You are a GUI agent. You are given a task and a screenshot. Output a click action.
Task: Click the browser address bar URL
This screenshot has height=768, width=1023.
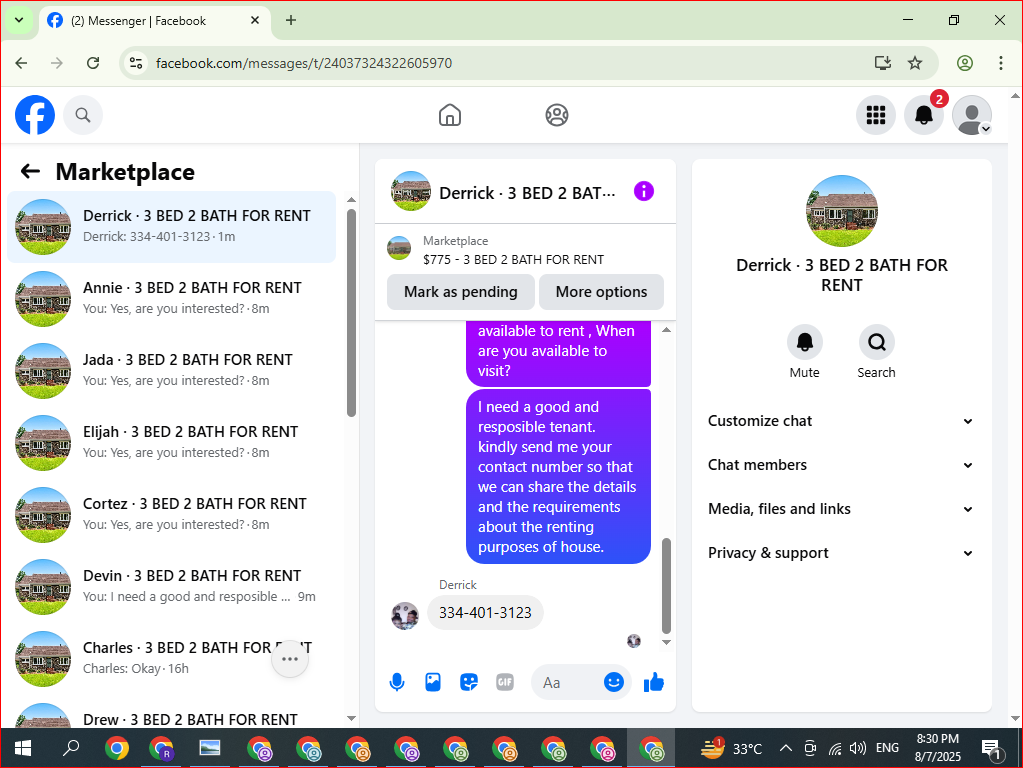point(304,63)
